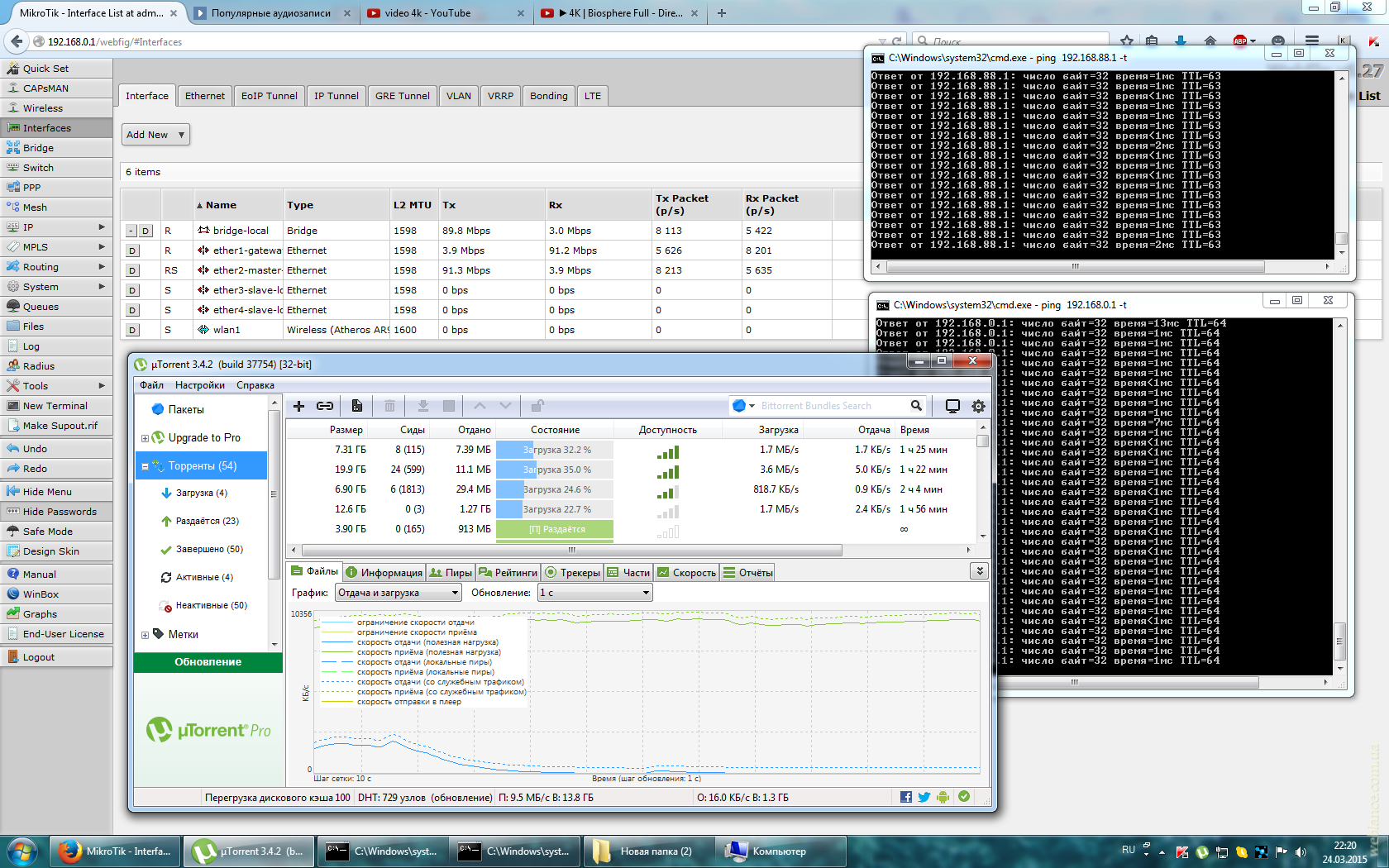This screenshot has width=1389, height=868.
Task: Click the create new torrent document icon
Action: point(357,406)
